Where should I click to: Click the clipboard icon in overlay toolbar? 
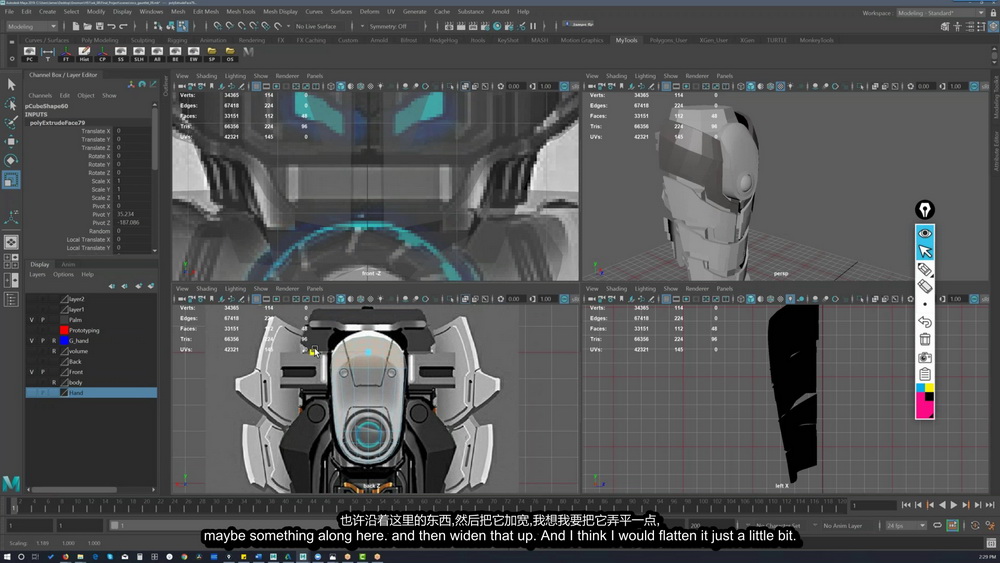(x=925, y=374)
